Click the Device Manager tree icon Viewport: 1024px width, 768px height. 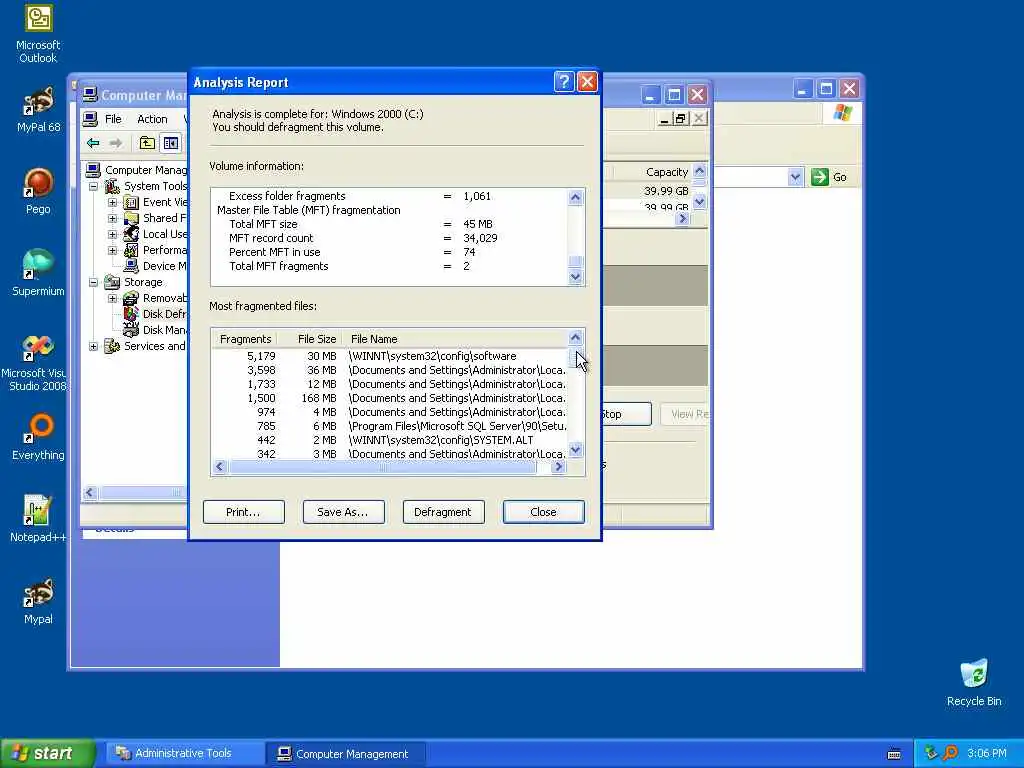(x=131, y=266)
